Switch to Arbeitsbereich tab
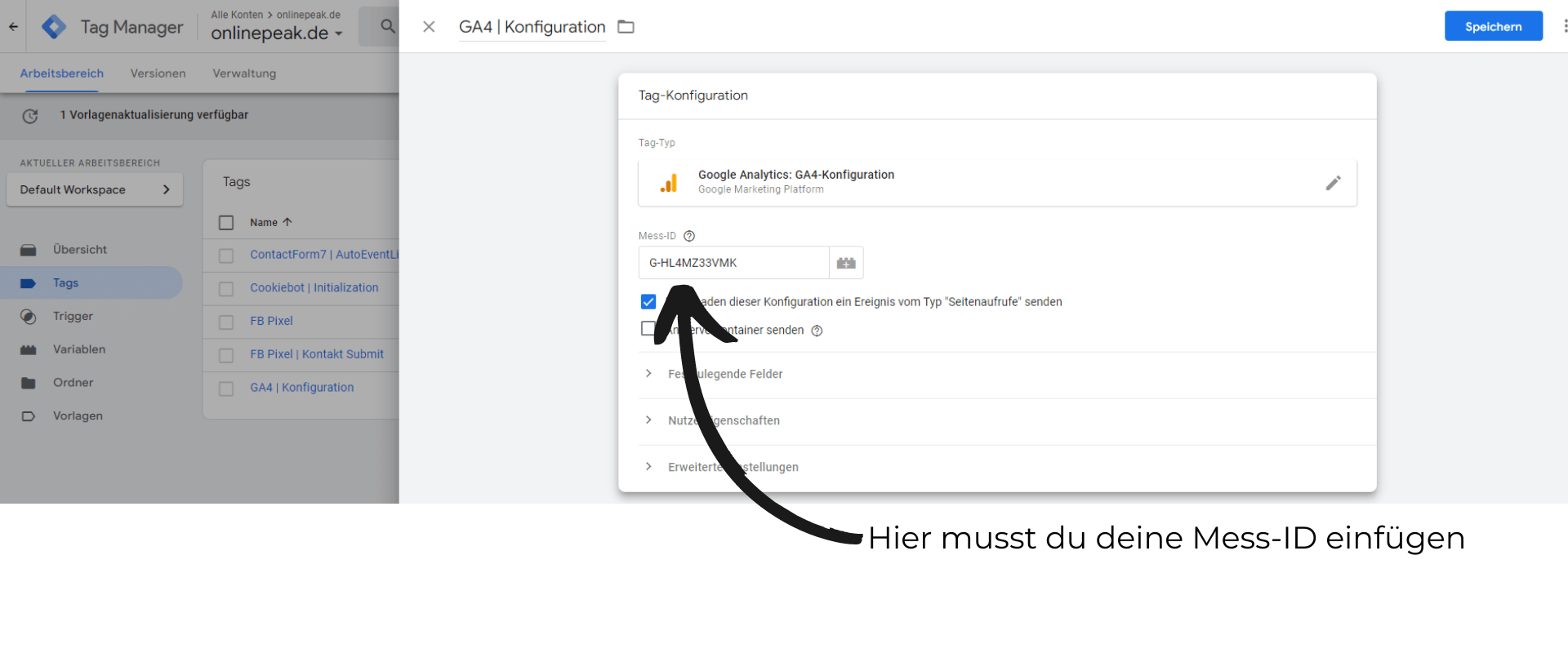1568x653 pixels. point(62,73)
